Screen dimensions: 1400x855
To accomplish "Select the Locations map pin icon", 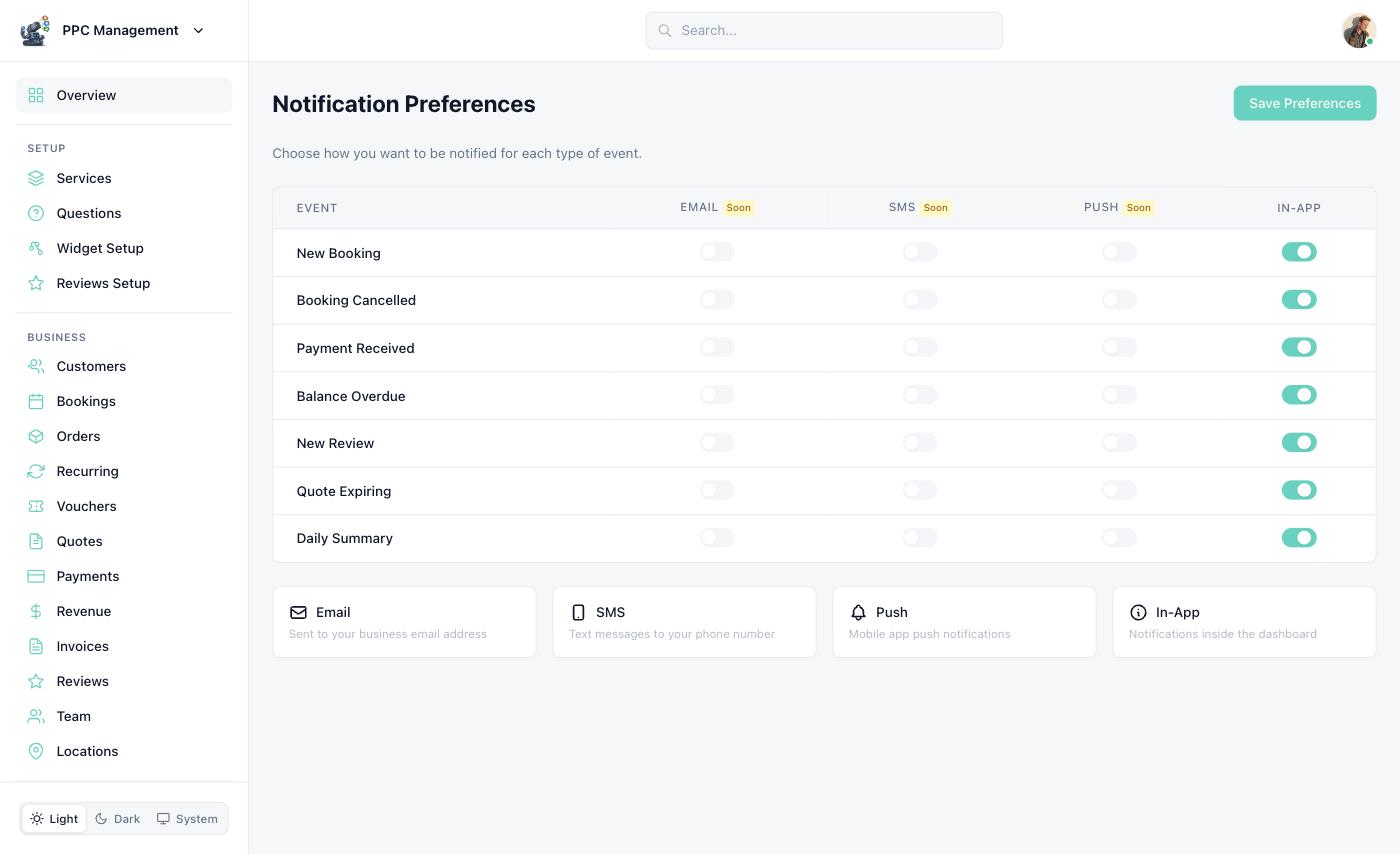I will pos(36,751).
